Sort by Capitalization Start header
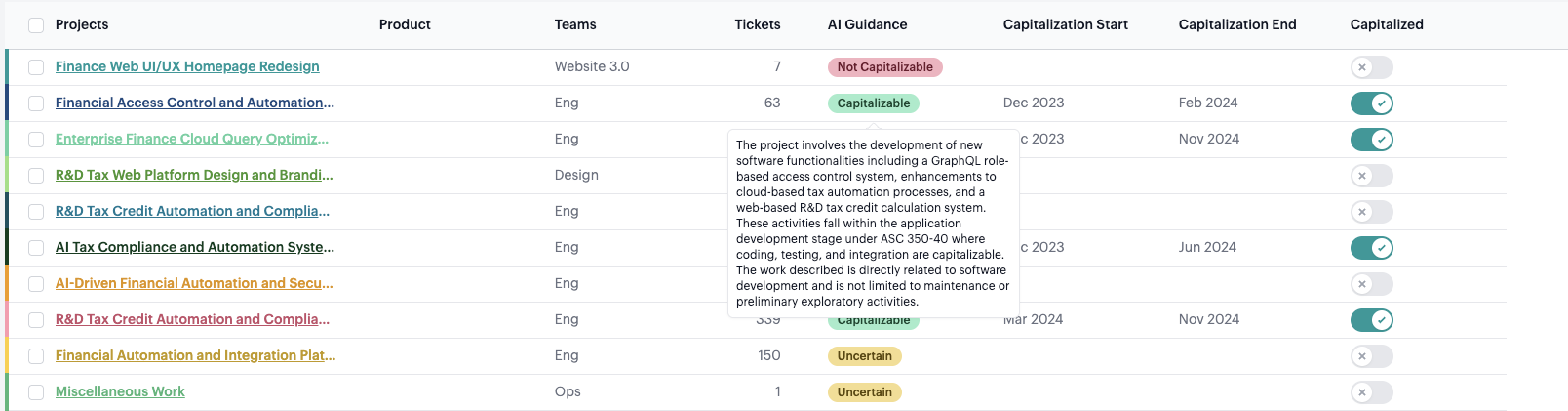 tap(1066, 24)
